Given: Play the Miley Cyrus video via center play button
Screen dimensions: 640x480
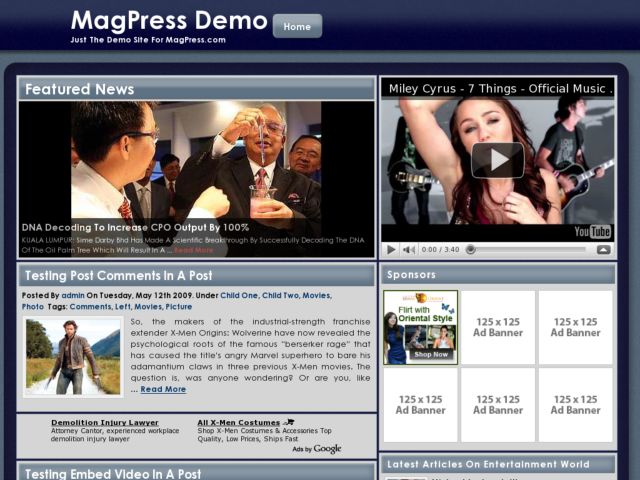Looking at the screenshot, I should pos(498,160).
